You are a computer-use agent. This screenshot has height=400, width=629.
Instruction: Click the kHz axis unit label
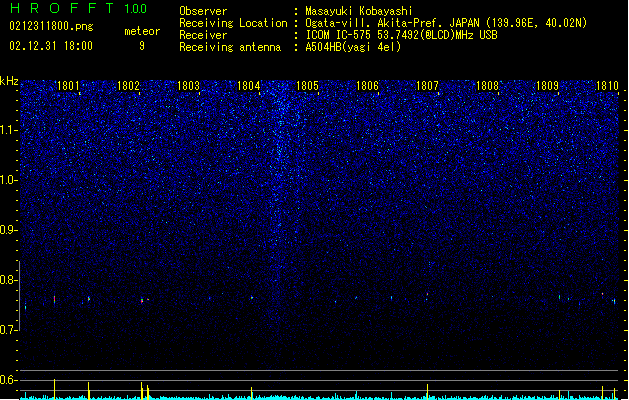(9, 81)
